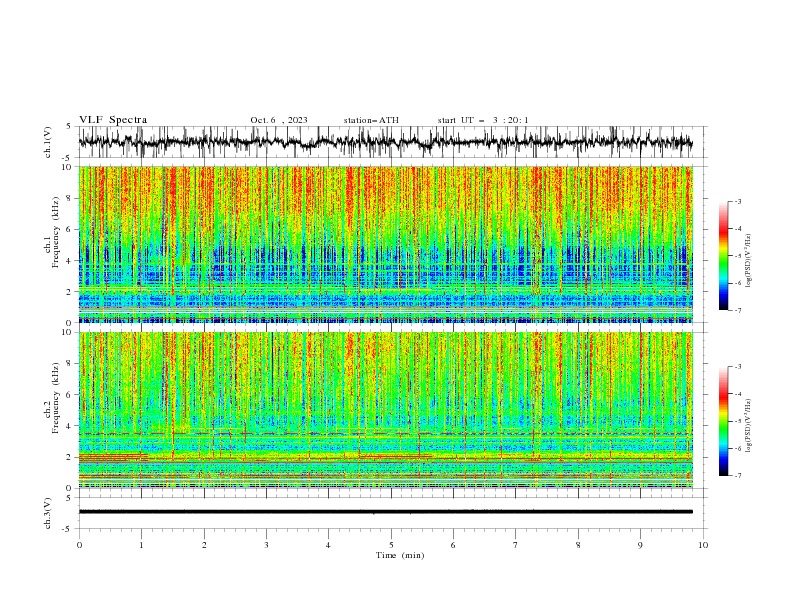Click the "Time (min)" axis label
Image resolution: width=792 pixels, height=612 pixels.
400,555
